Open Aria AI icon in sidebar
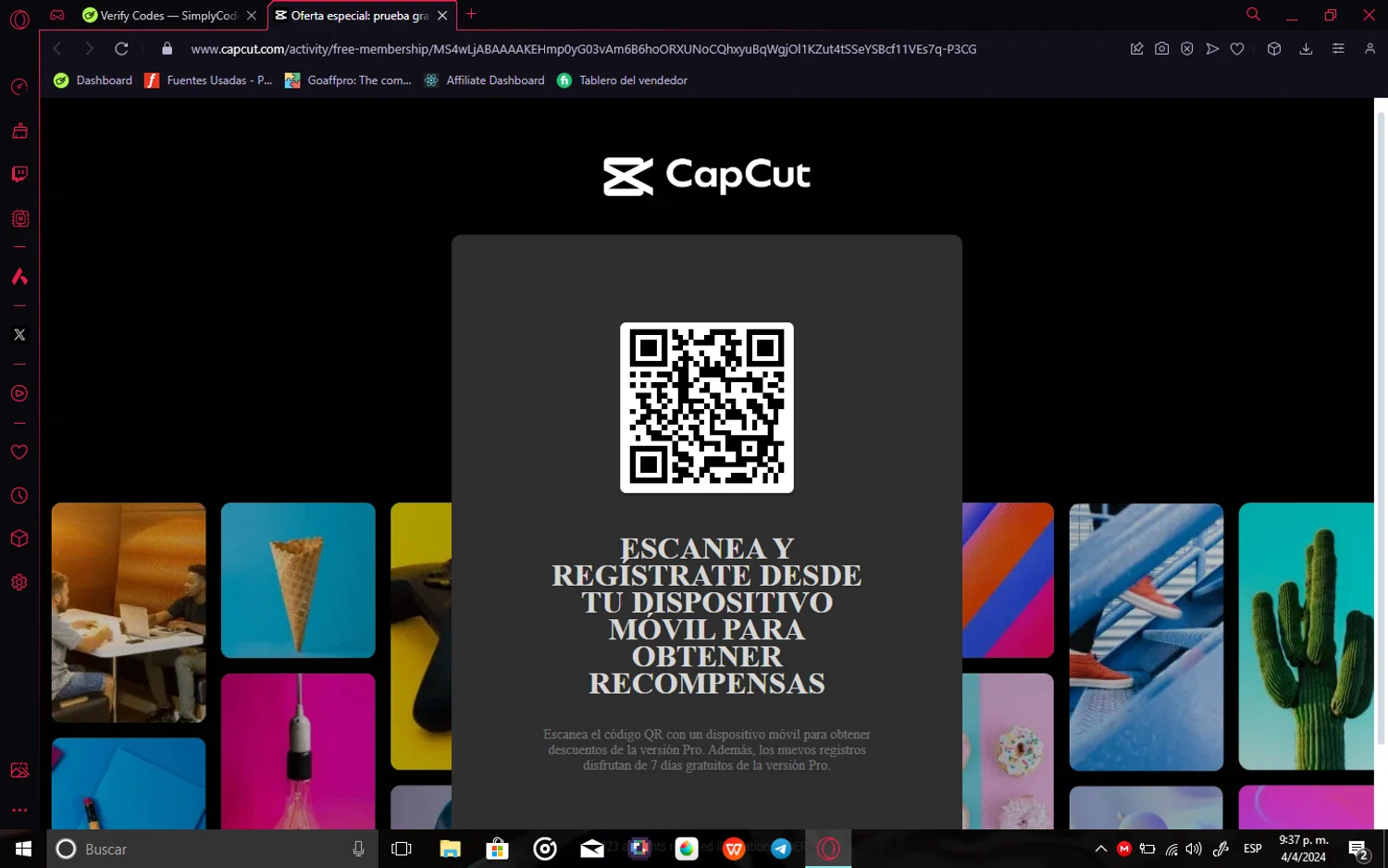Screen dimensions: 1388x868 pyautogui.click(x=19, y=277)
